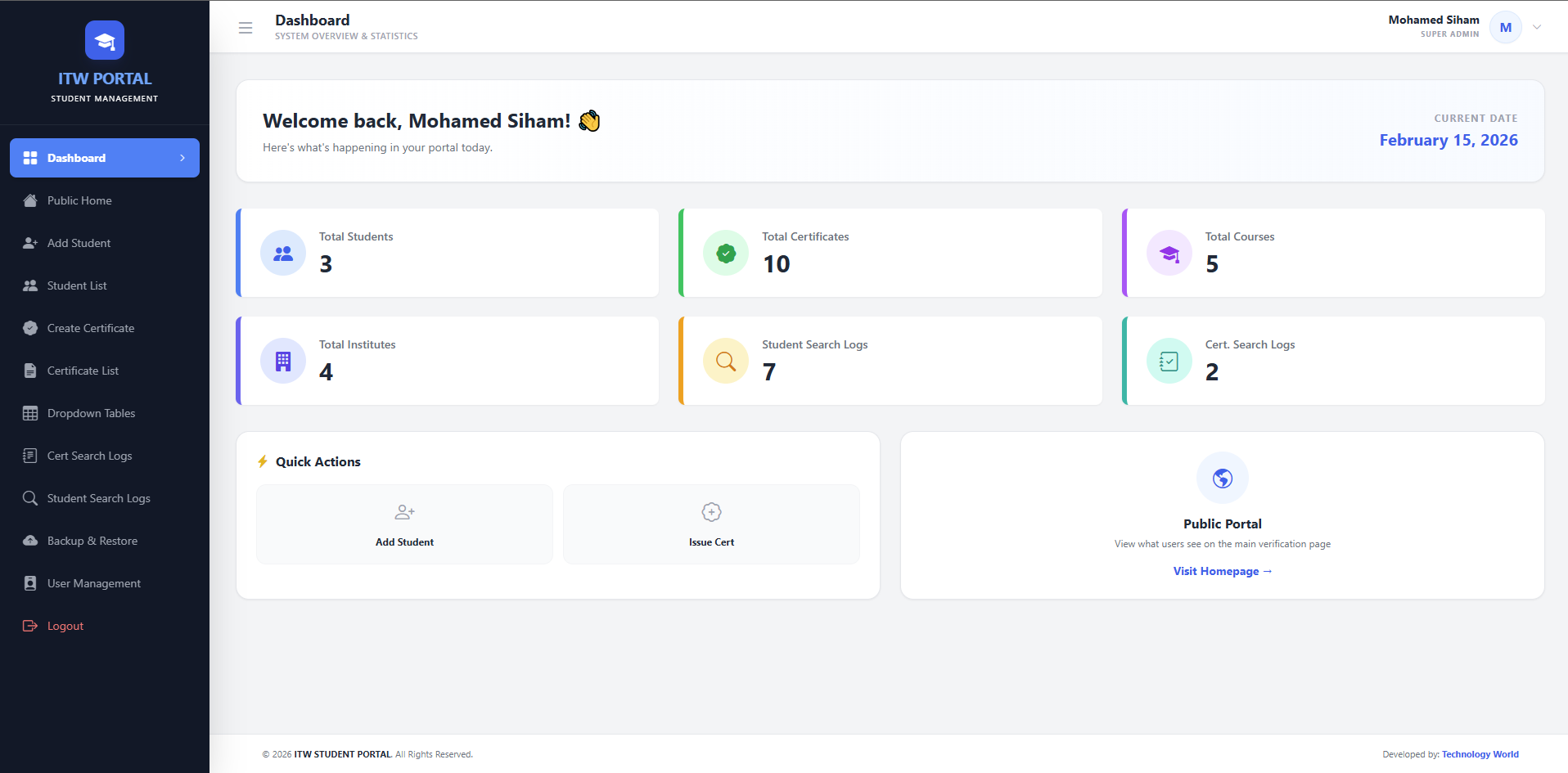The image size is (1568, 773).
Task: Click the M user avatar circle
Action: click(x=1505, y=27)
